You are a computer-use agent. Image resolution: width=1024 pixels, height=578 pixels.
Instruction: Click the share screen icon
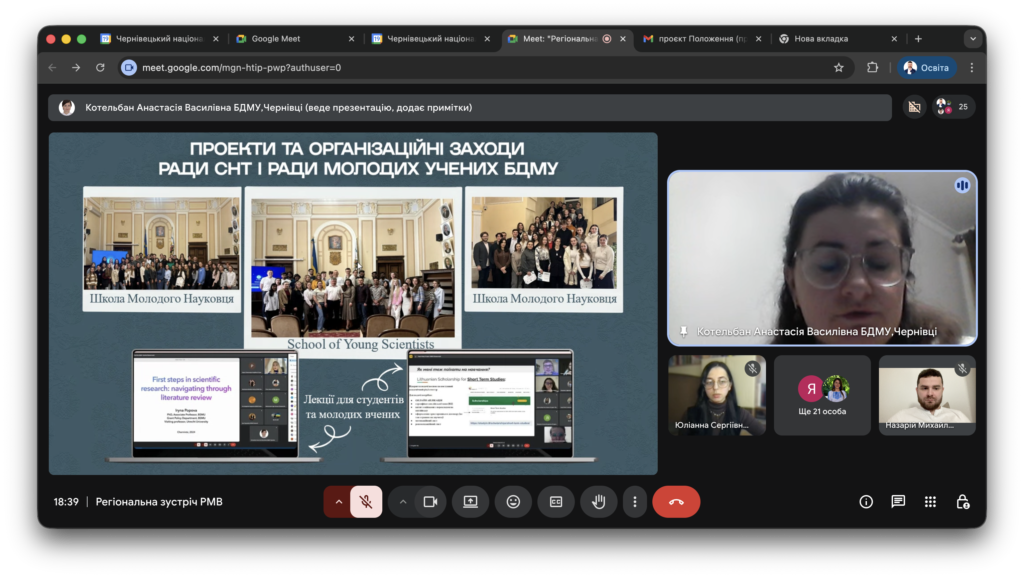pos(470,502)
